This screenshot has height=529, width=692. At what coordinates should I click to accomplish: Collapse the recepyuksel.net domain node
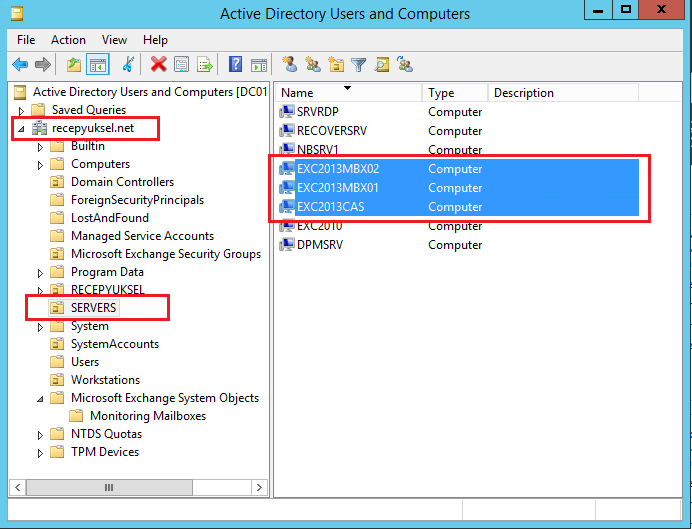(21, 129)
